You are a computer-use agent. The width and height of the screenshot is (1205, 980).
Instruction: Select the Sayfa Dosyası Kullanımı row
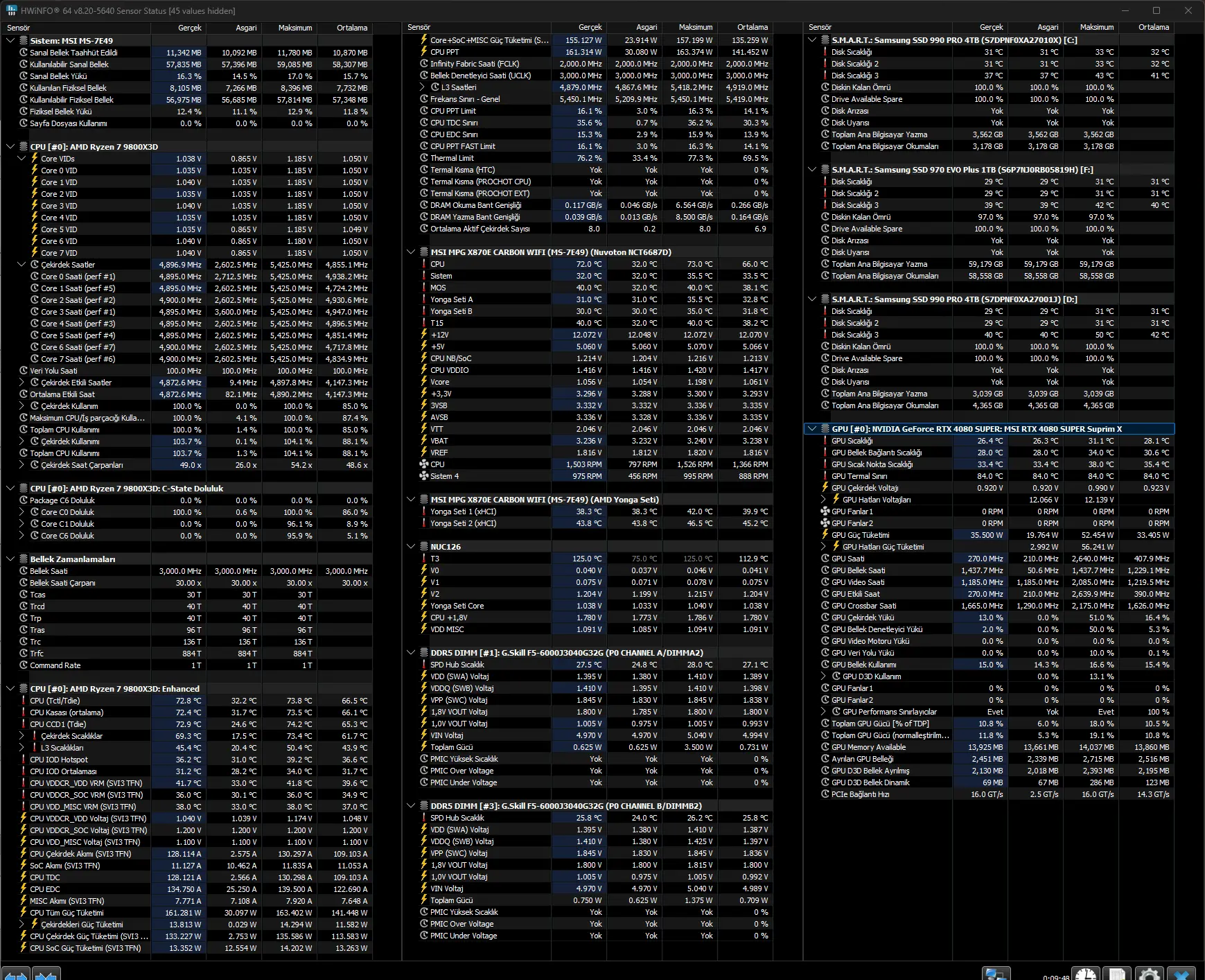point(194,123)
